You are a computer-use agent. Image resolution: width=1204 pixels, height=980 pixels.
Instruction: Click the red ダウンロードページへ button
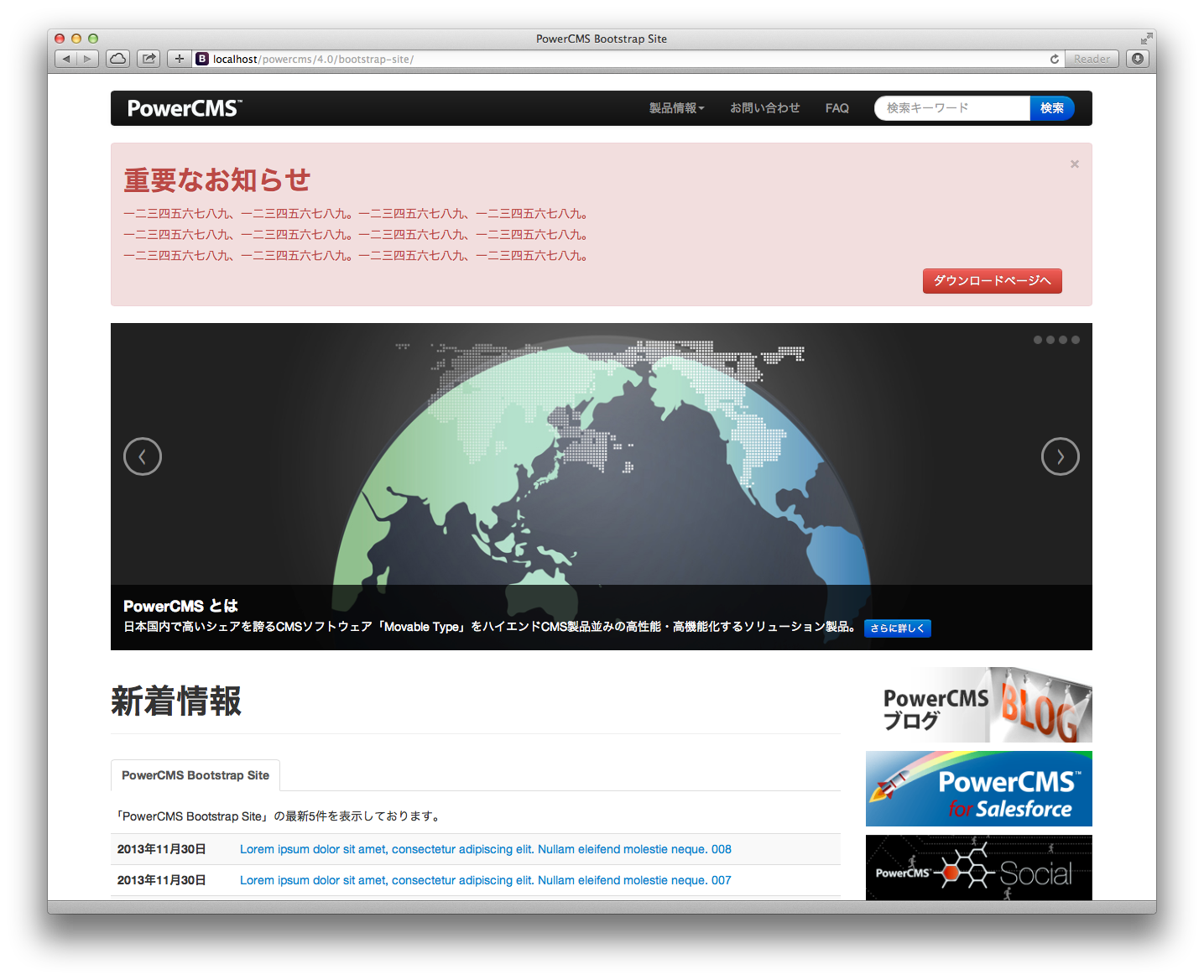click(x=993, y=281)
